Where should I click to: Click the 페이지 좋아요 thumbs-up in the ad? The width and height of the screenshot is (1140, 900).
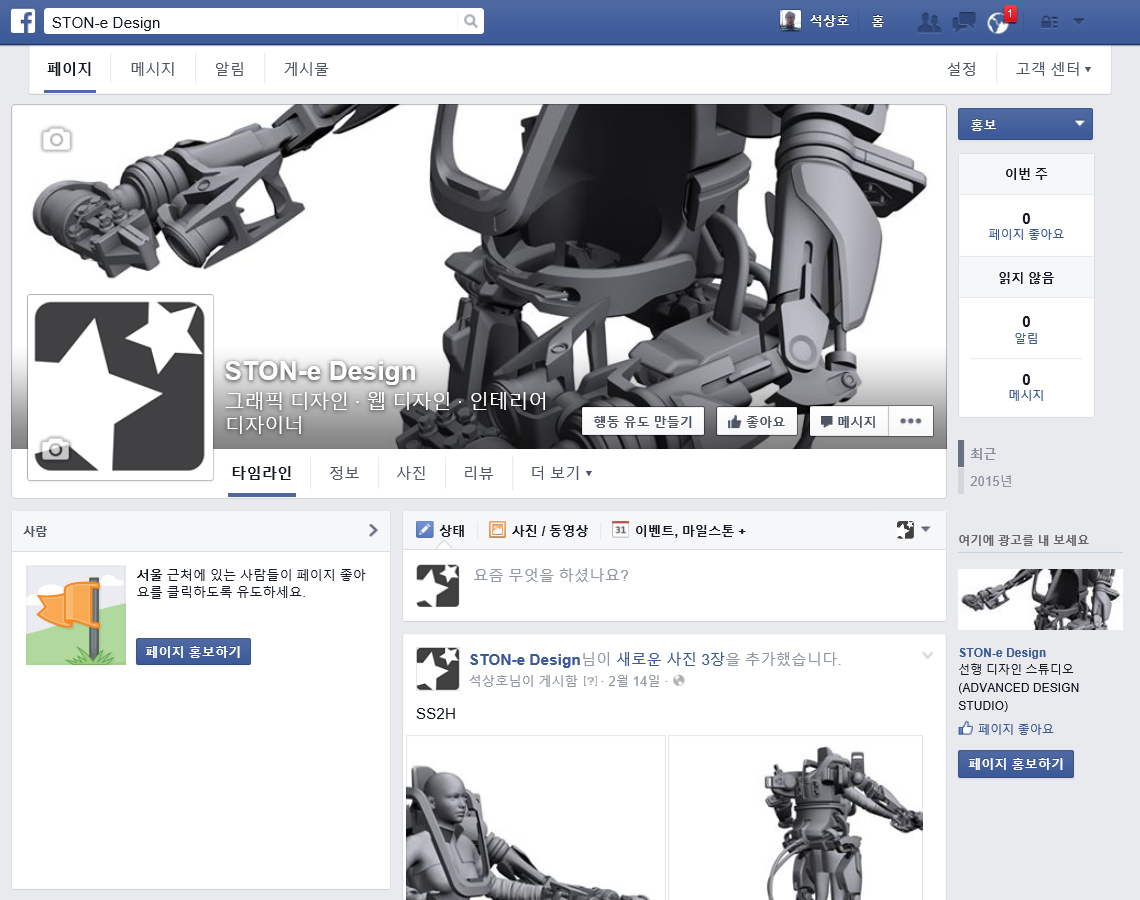coord(966,728)
